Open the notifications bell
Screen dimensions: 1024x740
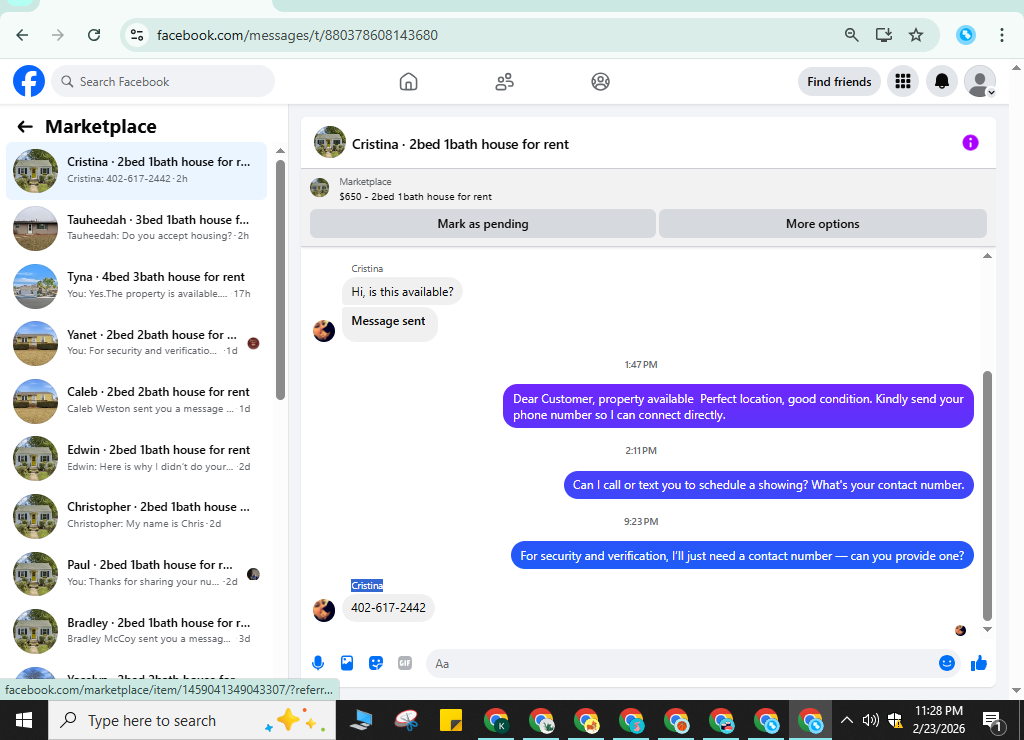(942, 81)
